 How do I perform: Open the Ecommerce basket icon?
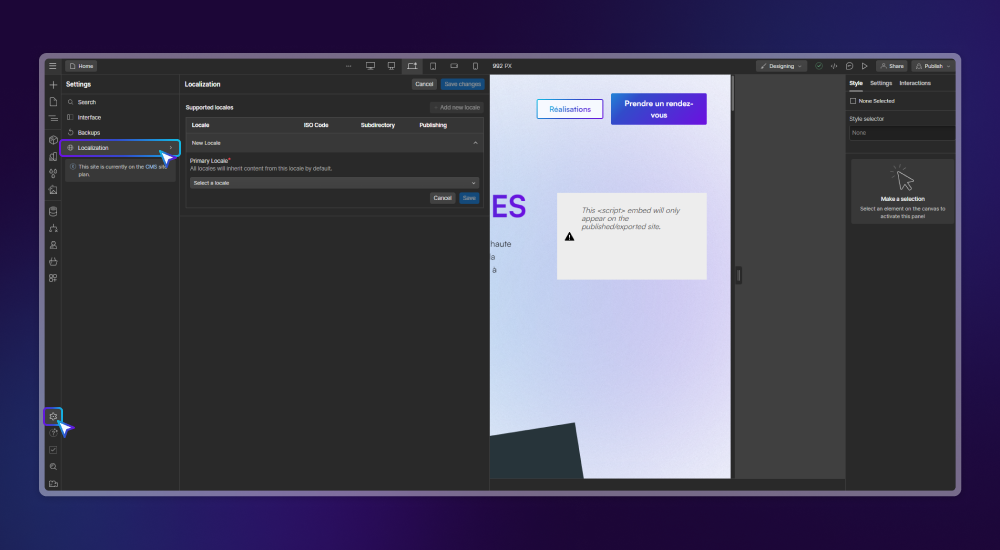[x=53, y=262]
